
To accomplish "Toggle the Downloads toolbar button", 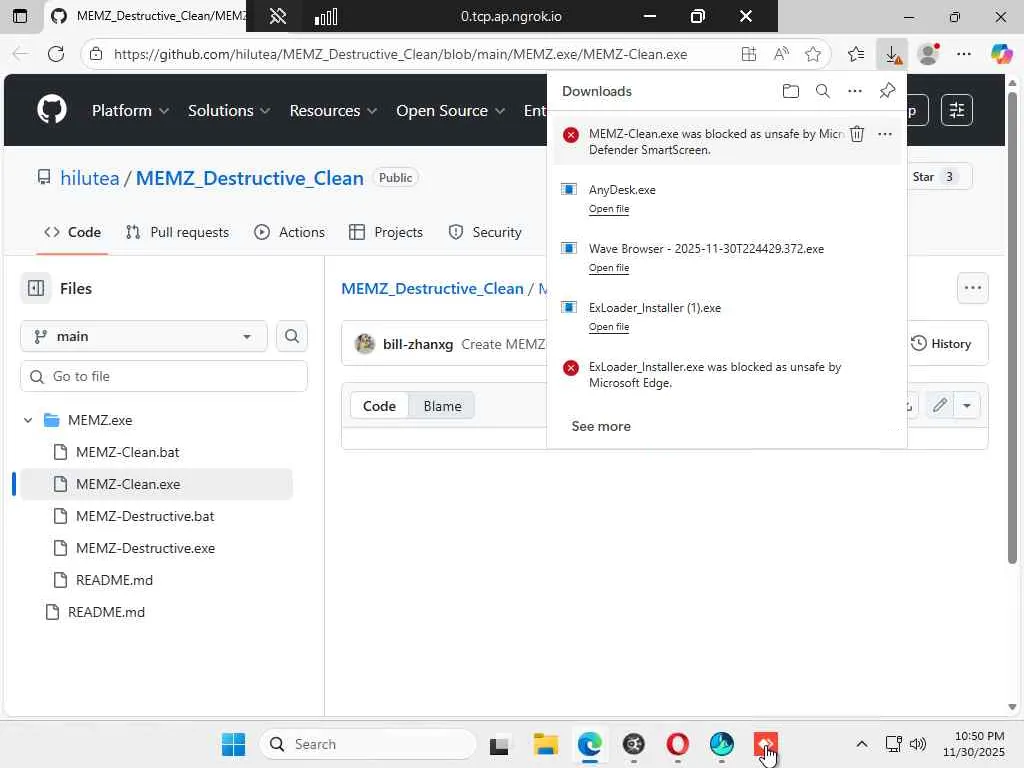I will pos(892,54).
